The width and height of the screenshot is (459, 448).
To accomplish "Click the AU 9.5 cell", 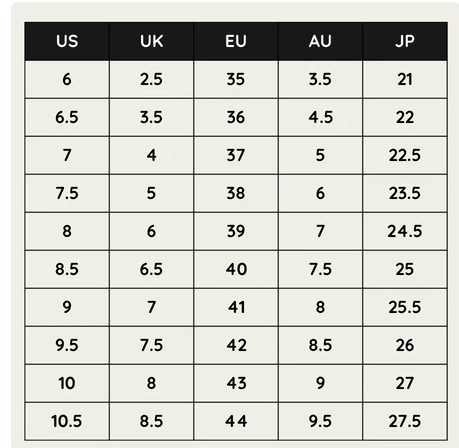I will tap(320, 421).
